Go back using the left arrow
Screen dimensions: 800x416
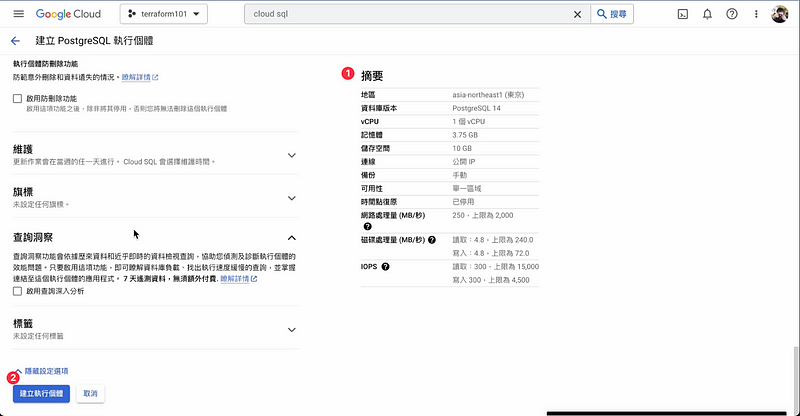pyautogui.click(x=15, y=41)
